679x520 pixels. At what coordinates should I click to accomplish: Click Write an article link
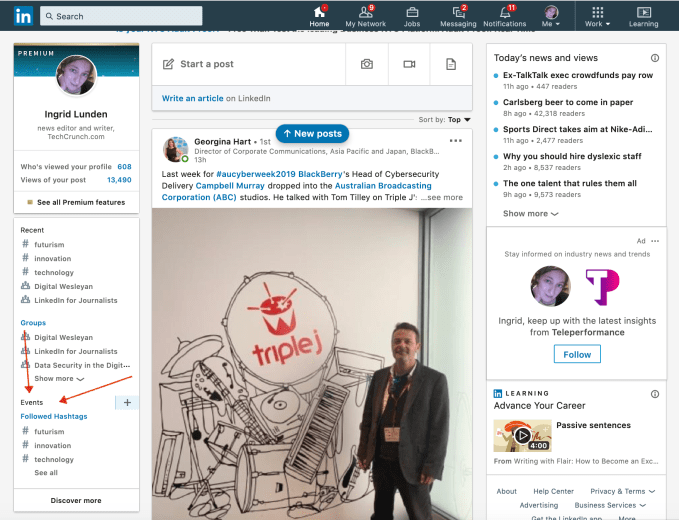193,98
